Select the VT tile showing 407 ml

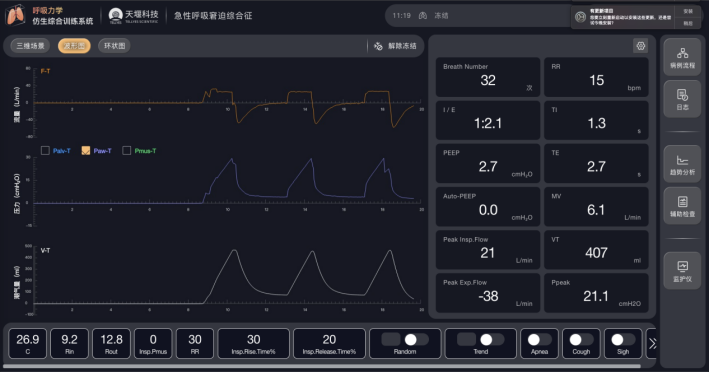point(596,250)
